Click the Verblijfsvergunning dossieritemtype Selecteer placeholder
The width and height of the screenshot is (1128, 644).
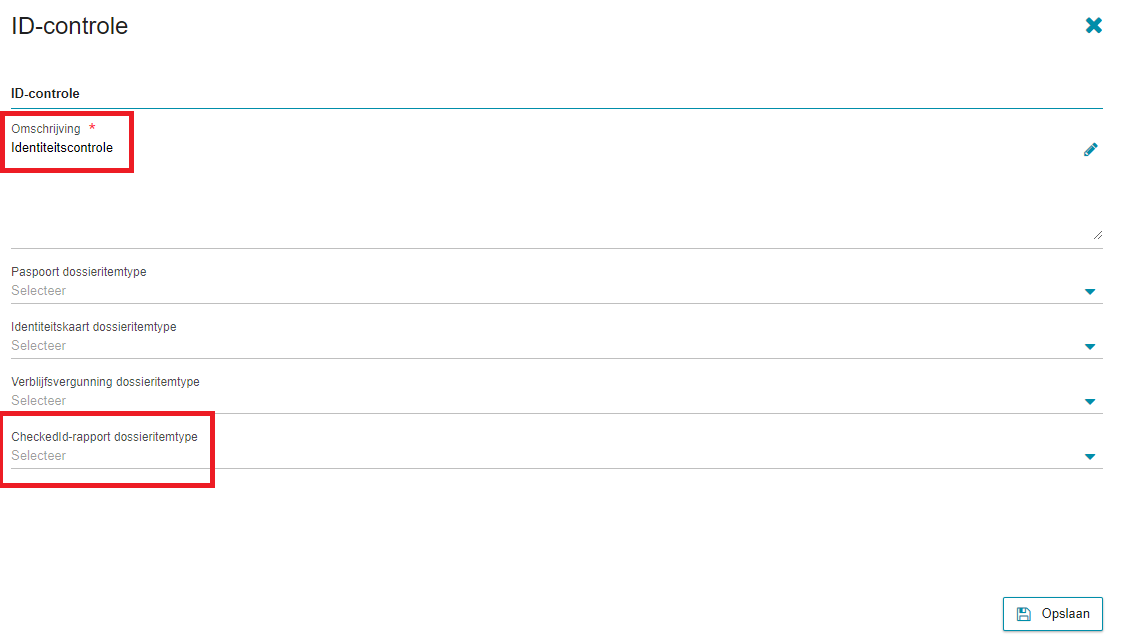[x=38, y=401]
